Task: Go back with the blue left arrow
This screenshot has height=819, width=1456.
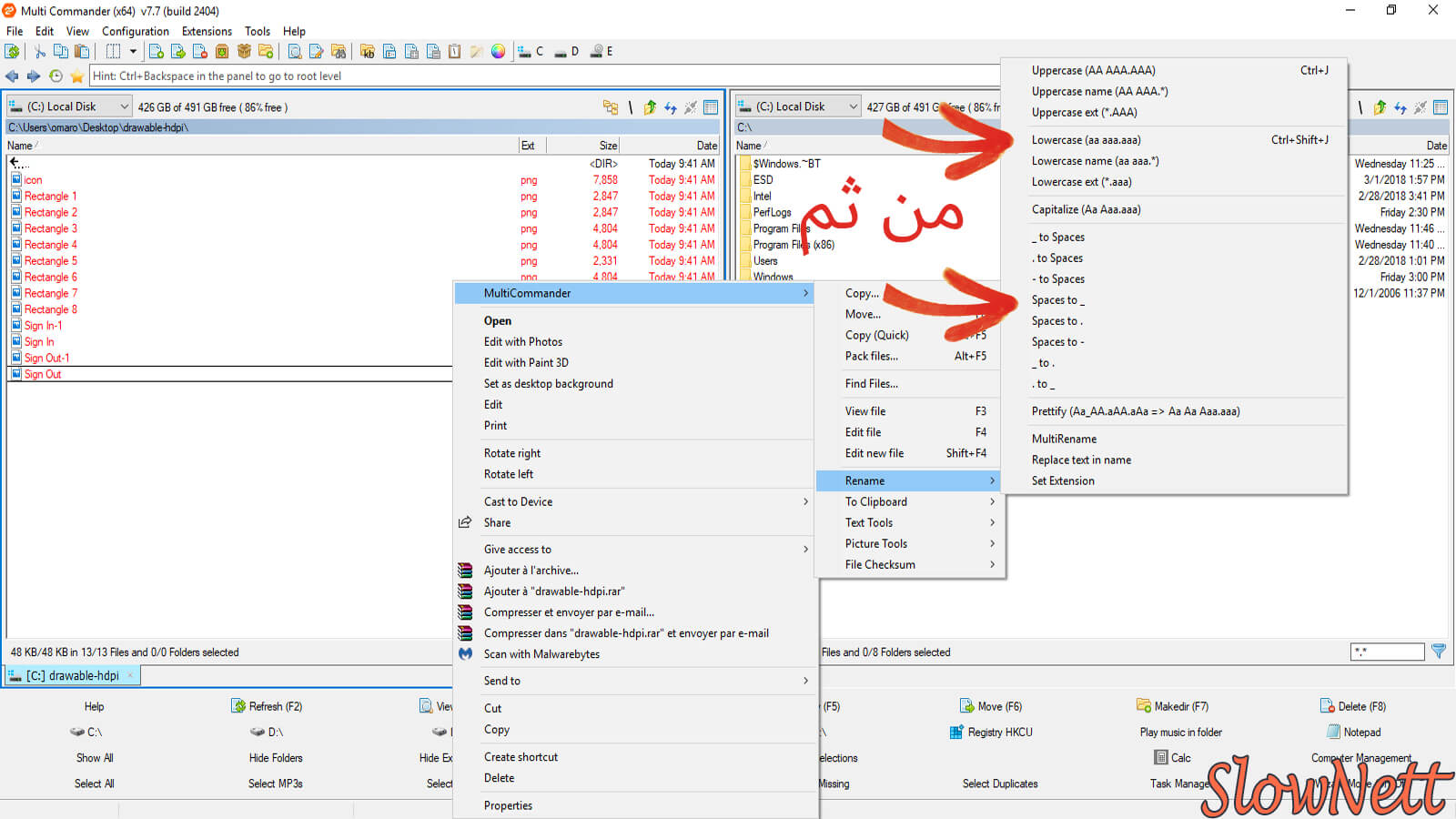Action: [x=12, y=76]
